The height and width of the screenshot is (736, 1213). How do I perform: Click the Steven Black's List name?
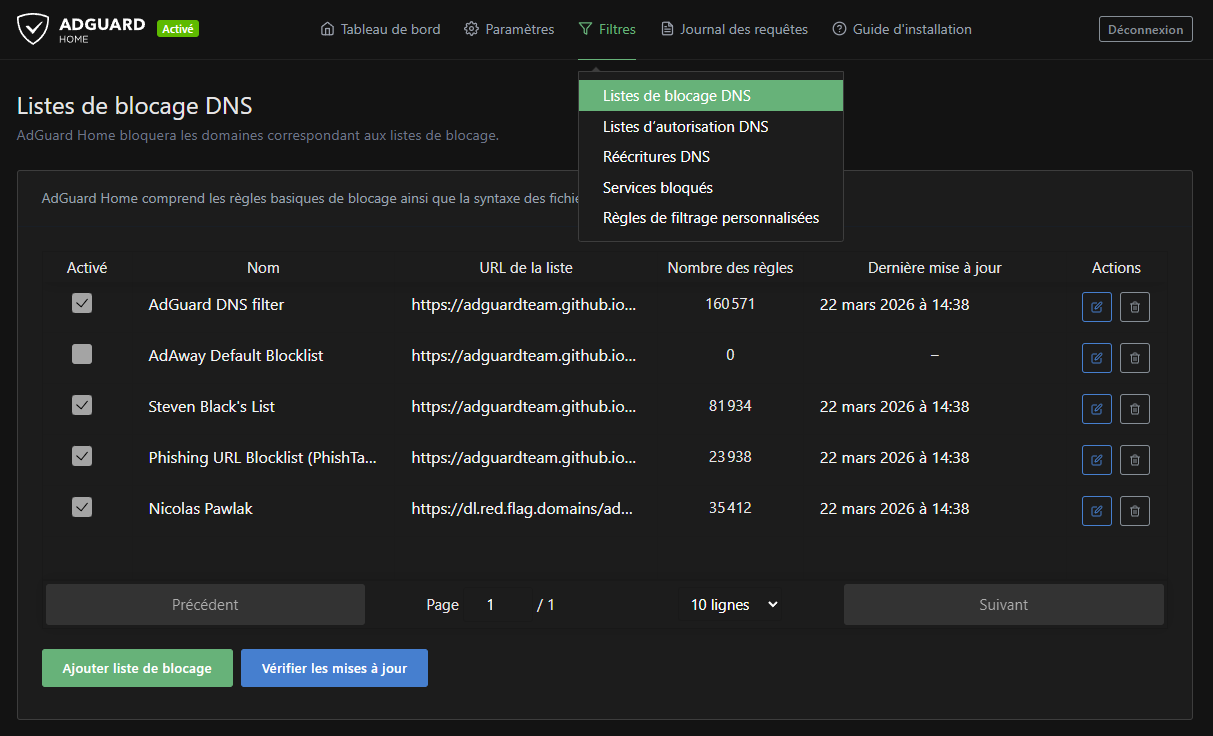click(x=211, y=406)
